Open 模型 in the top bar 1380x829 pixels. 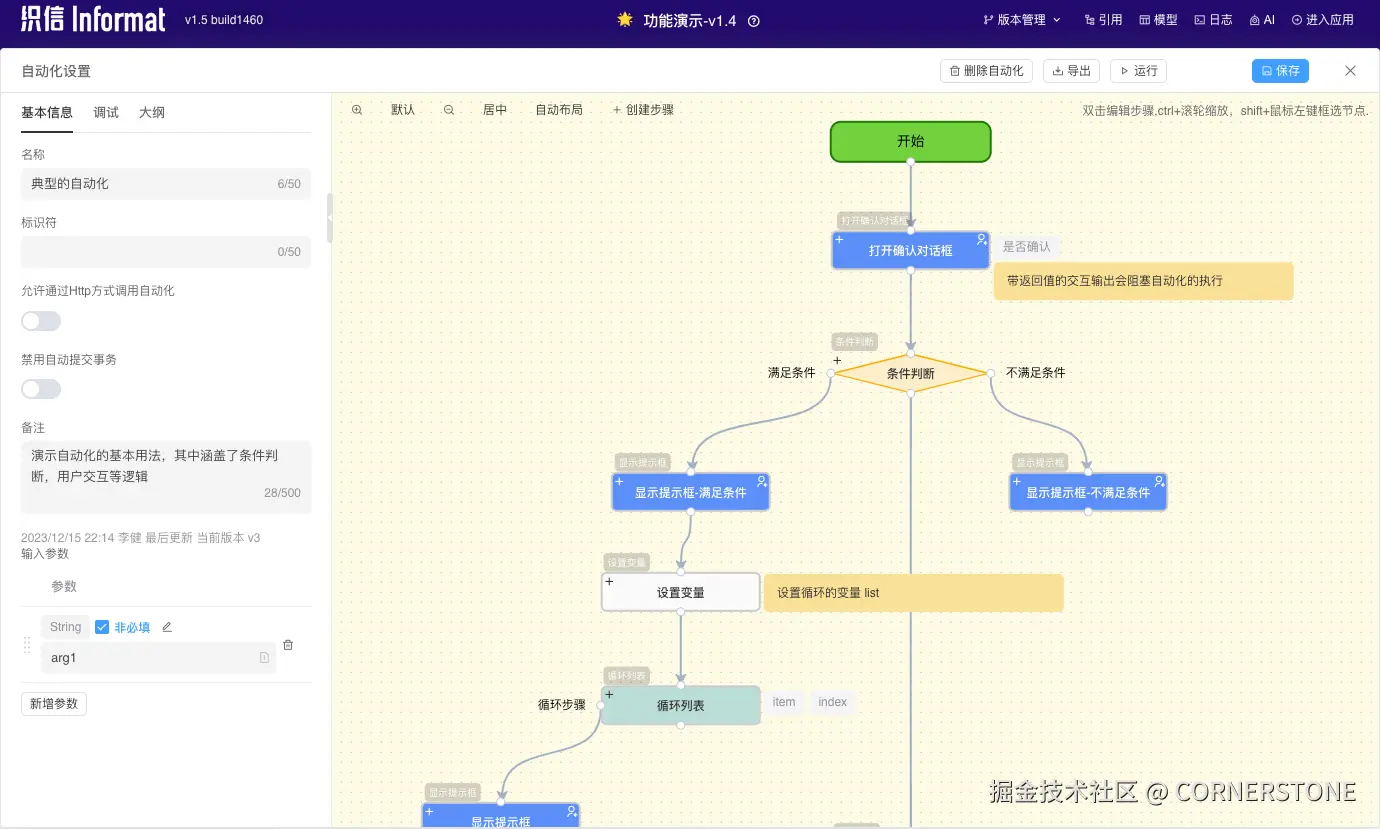click(1158, 20)
